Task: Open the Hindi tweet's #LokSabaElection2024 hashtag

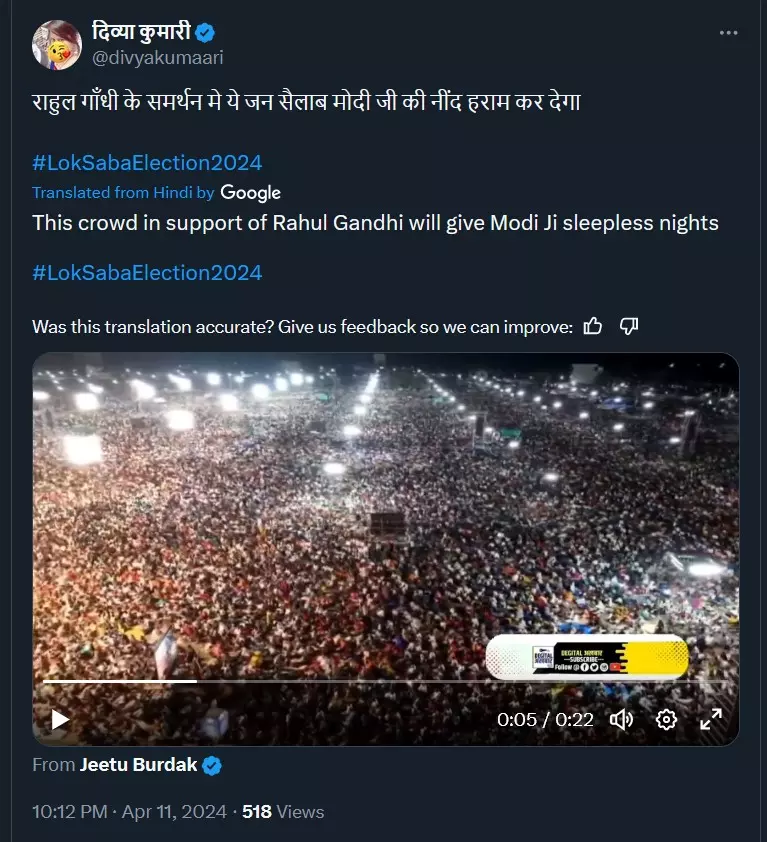Action: pos(147,163)
